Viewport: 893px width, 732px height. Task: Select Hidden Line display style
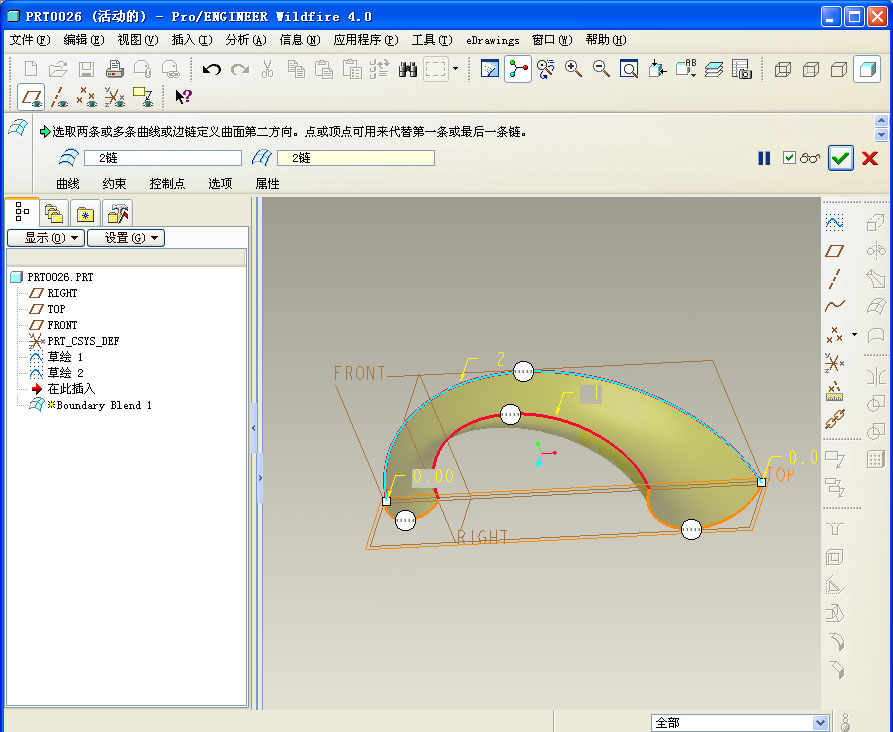pos(811,69)
